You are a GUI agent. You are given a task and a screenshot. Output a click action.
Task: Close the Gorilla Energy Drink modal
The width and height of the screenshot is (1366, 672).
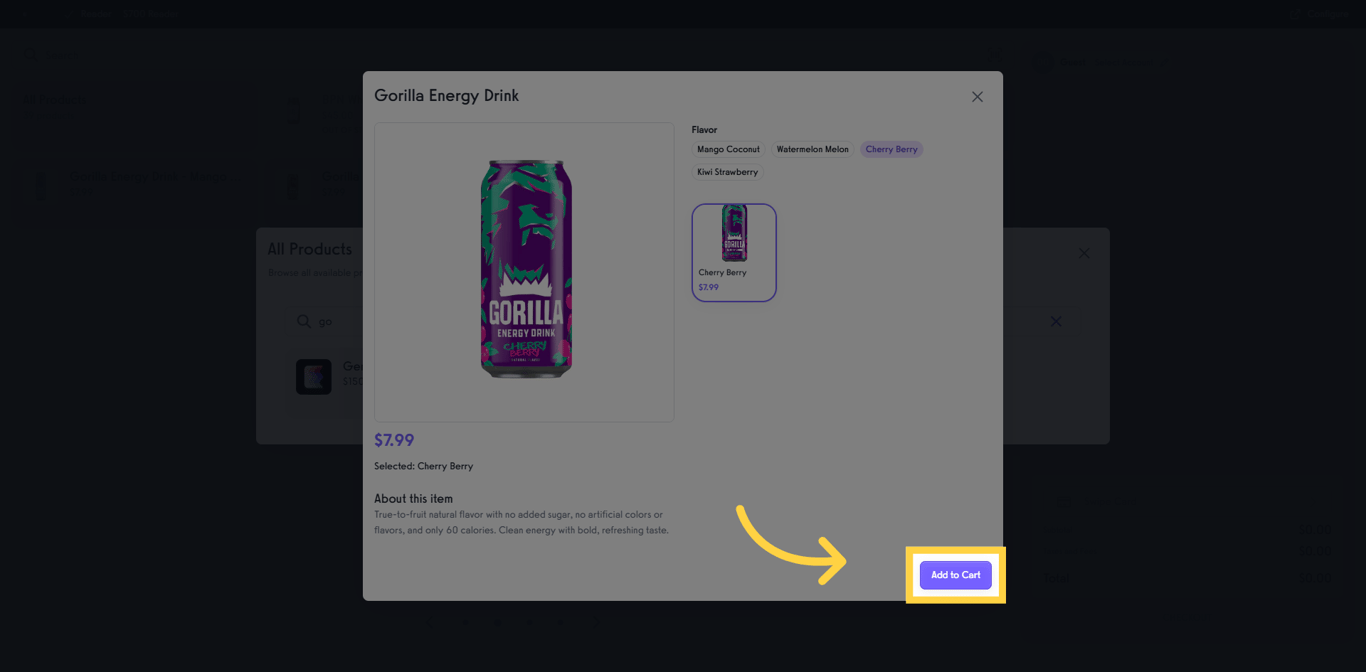point(977,96)
